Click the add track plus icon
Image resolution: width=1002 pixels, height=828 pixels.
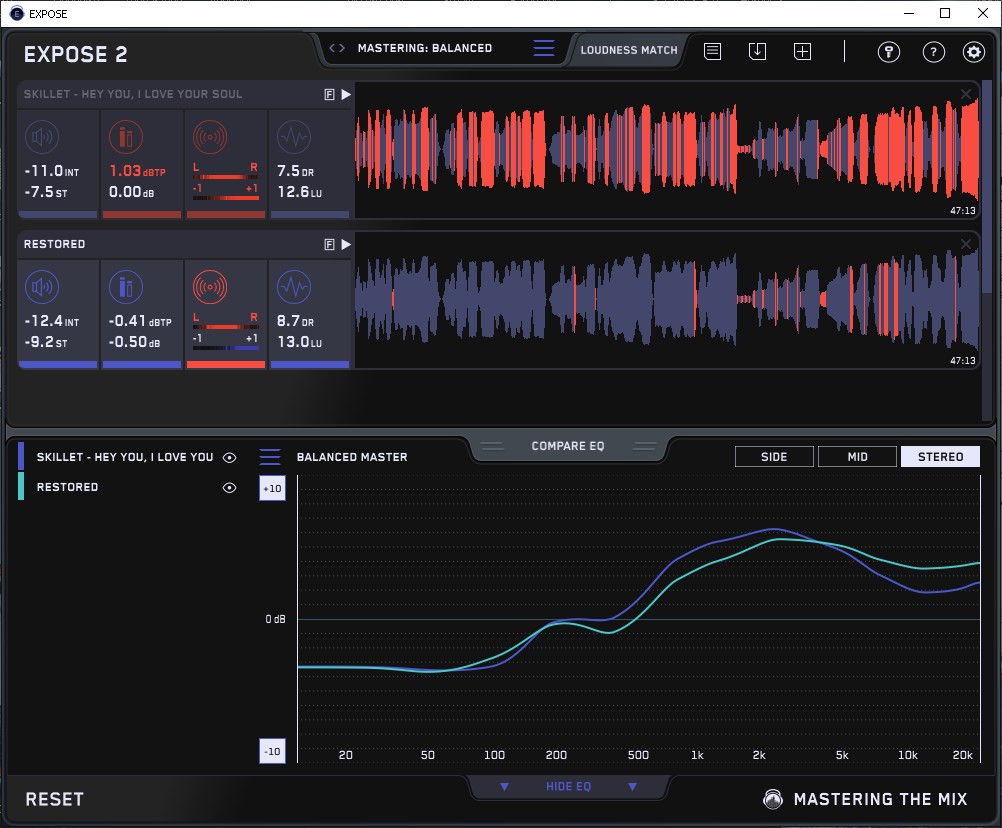[x=802, y=51]
